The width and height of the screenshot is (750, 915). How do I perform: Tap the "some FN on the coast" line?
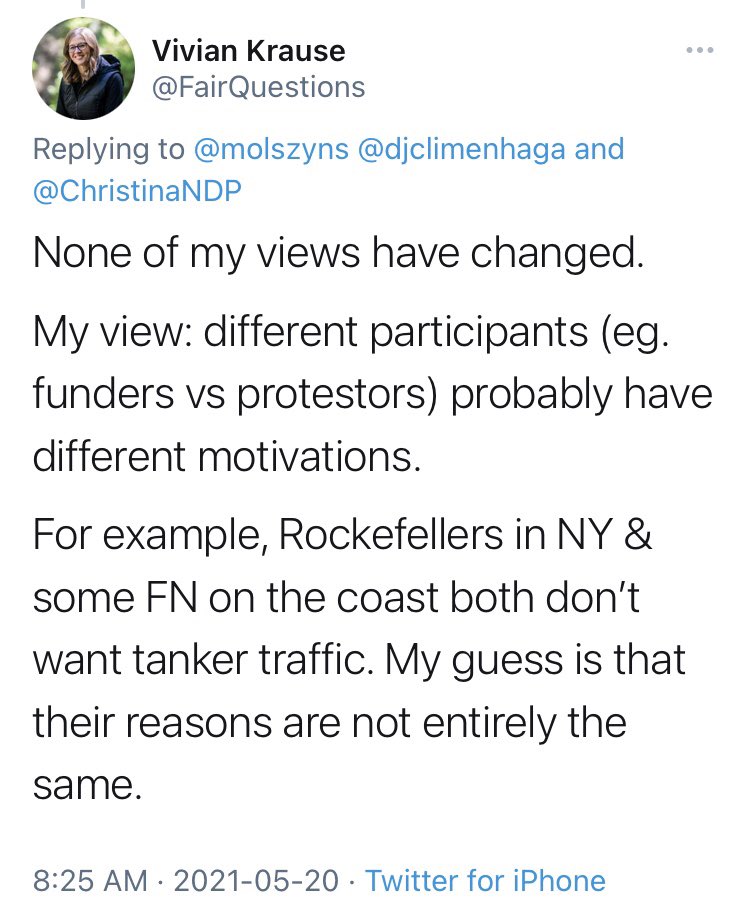click(x=337, y=598)
